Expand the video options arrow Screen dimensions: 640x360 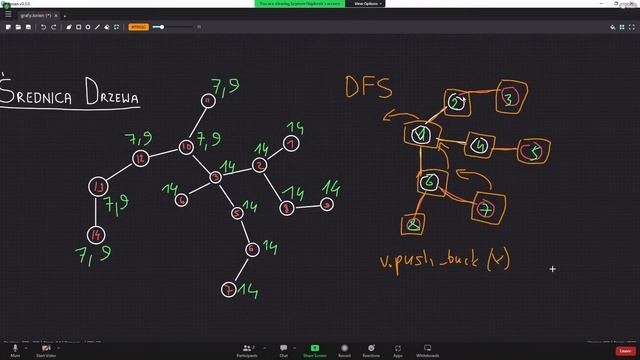pyautogui.click(x=59, y=348)
